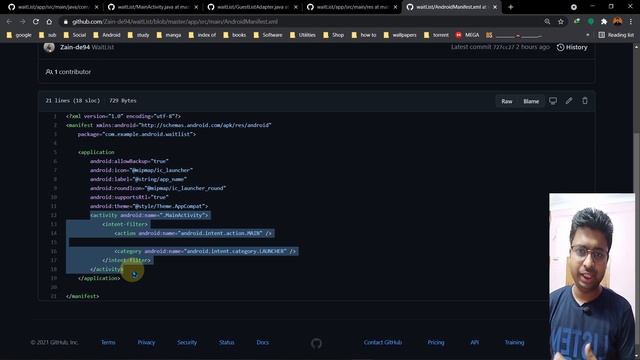The image size is (640, 360).
Task: Open the Extensions puzzle icon
Action: click(x=604, y=22)
